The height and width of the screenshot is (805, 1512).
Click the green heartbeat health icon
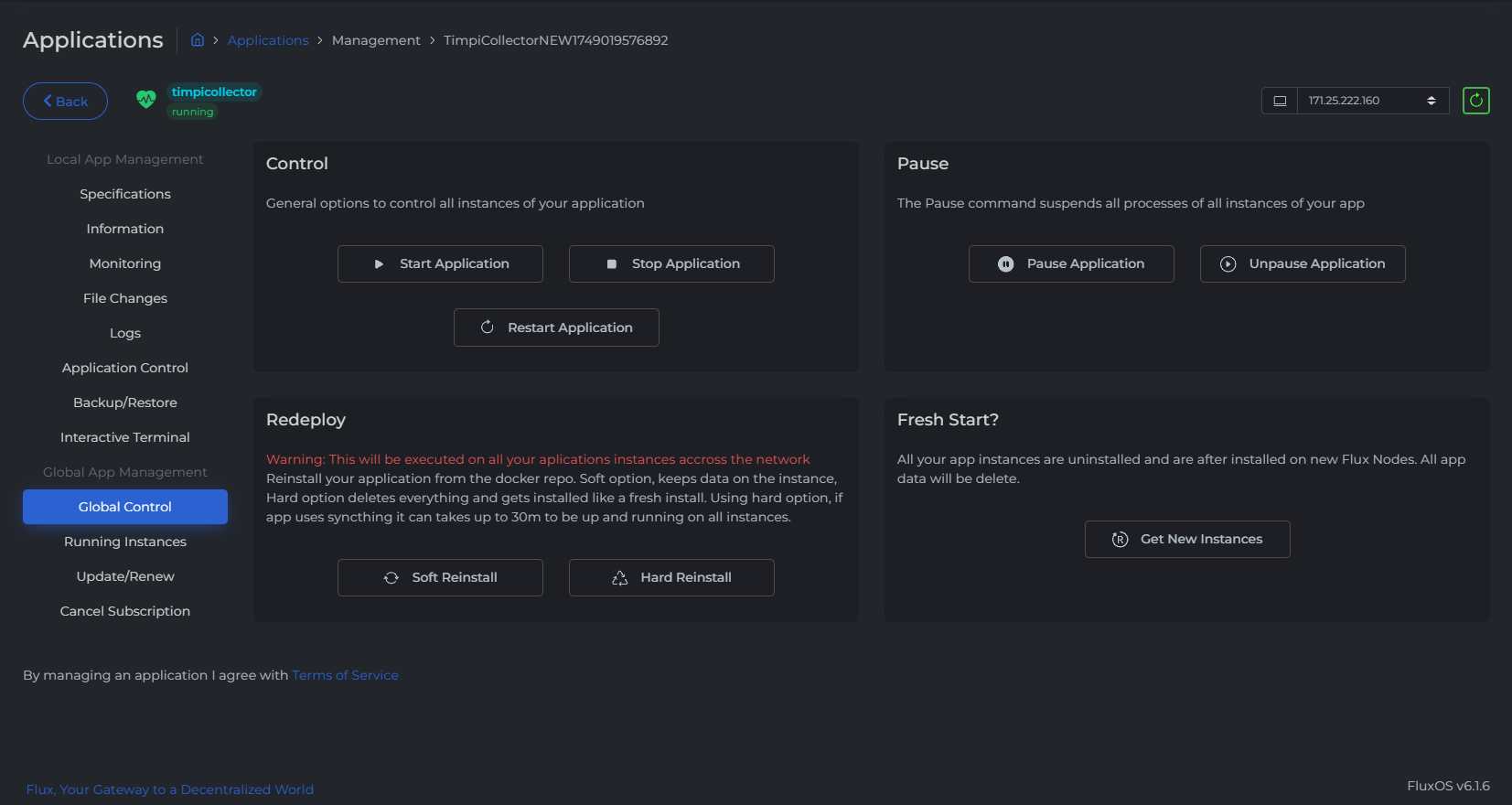tap(145, 99)
